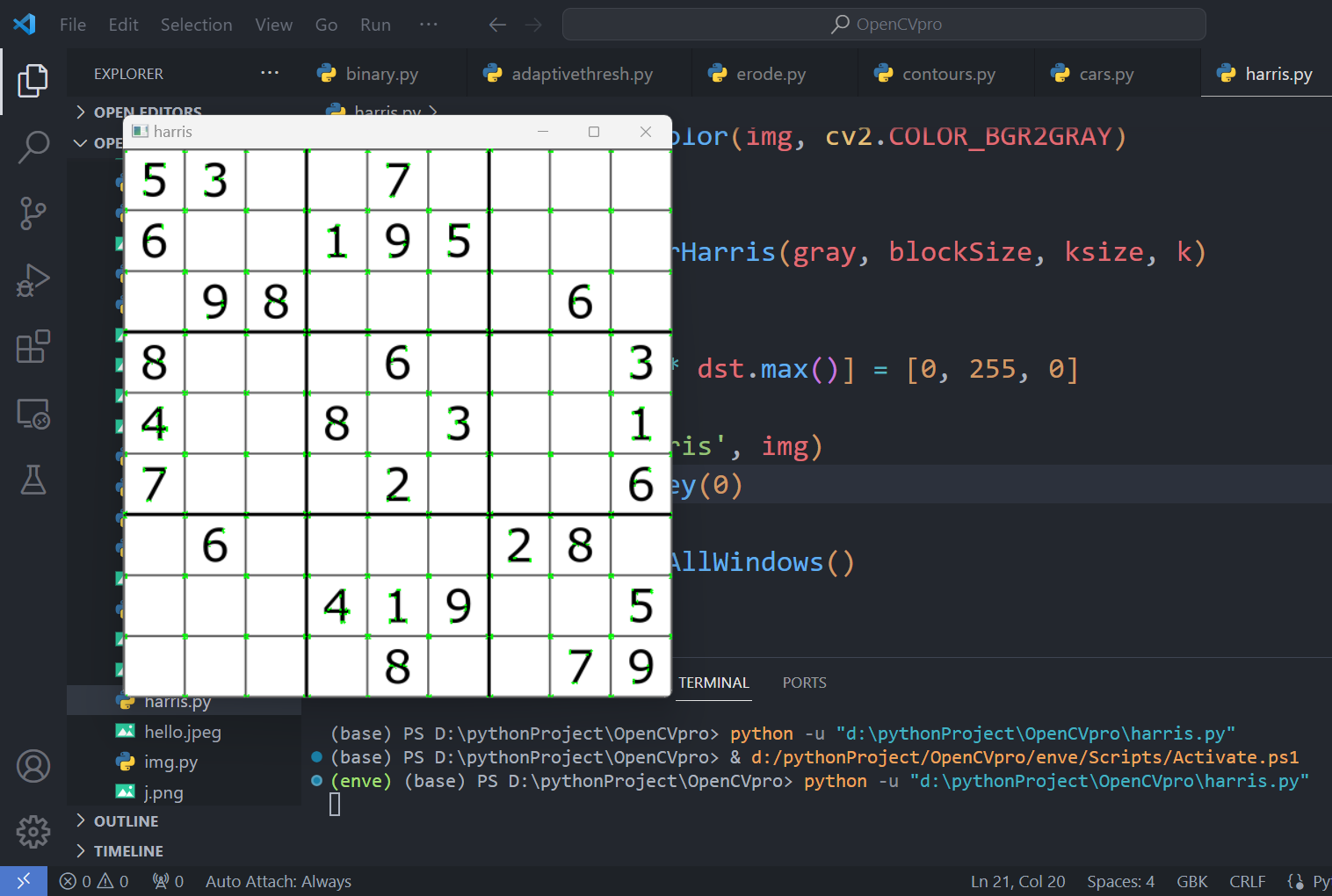Click the VS Code logo icon
The image size is (1332, 896).
25,24
